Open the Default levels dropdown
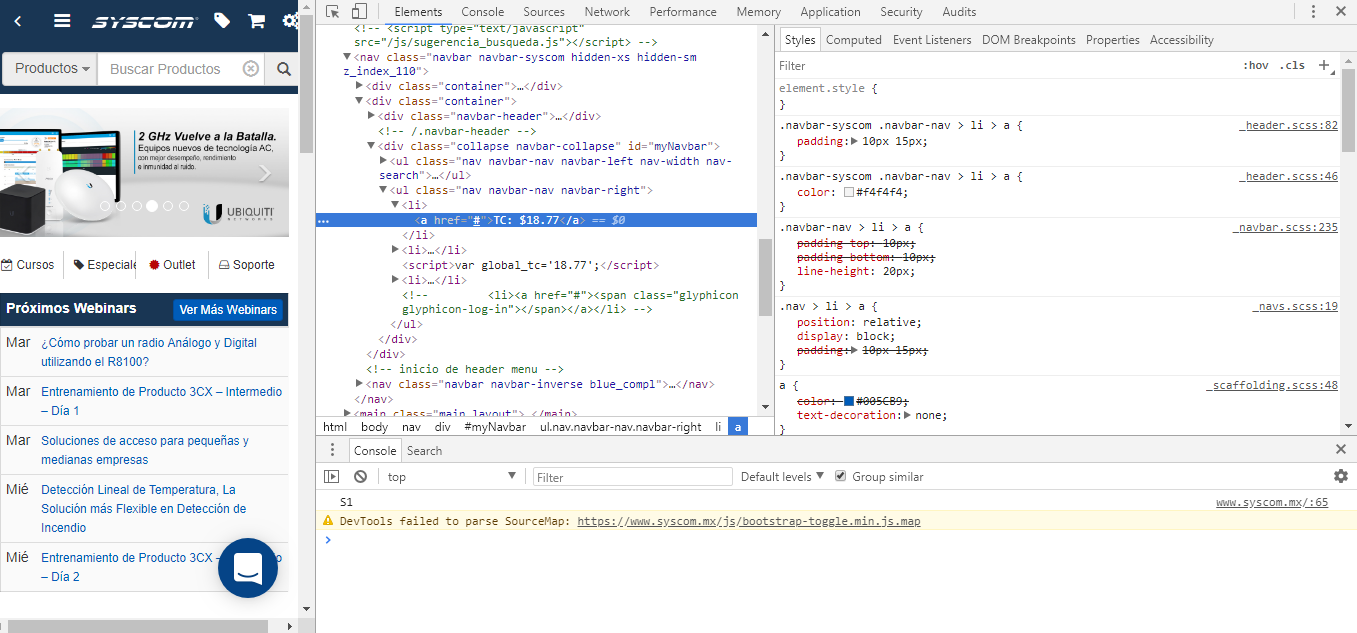The width and height of the screenshot is (1357, 633). (x=783, y=477)
